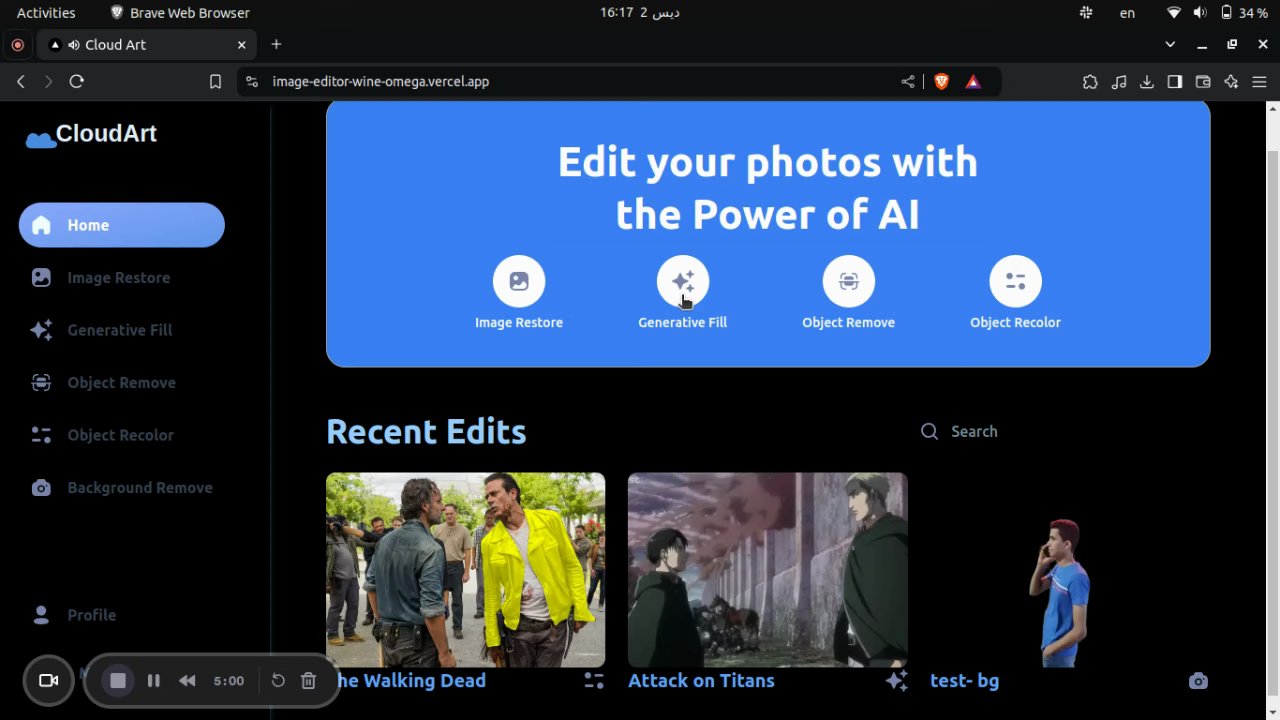Open the test- bg image thumbnail
Viewport: 1280px width, 720px height.
[x=1069, y=570]
